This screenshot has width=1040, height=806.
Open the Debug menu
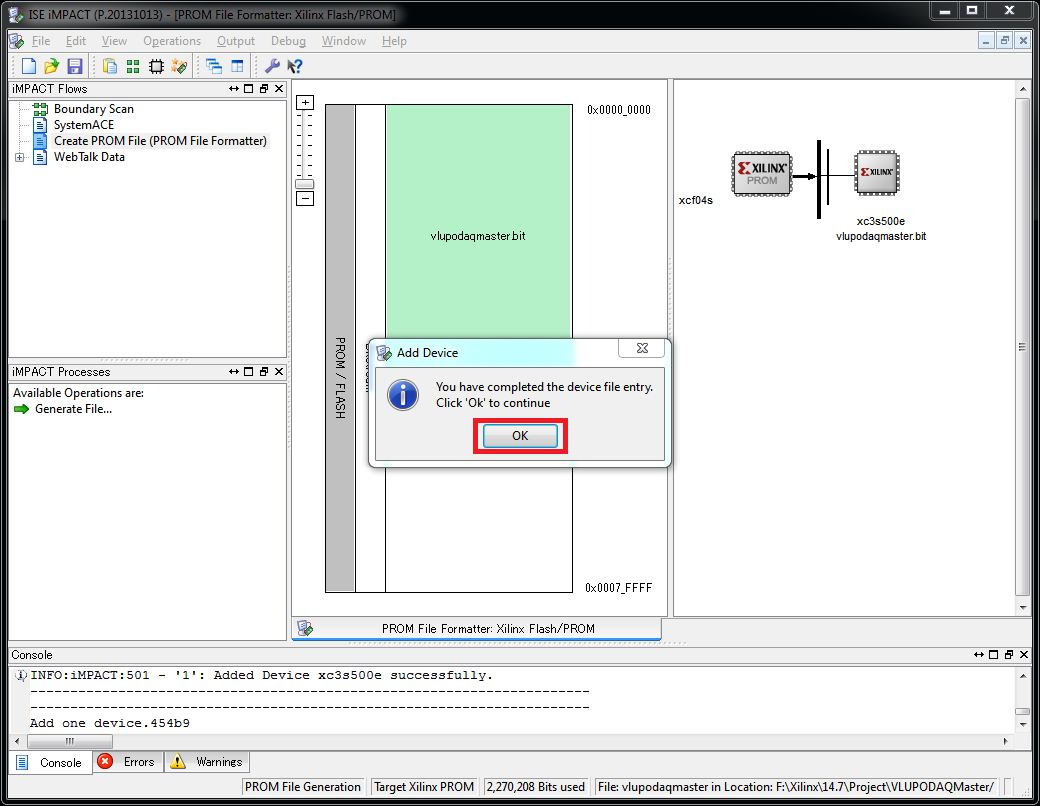(288, 41)
